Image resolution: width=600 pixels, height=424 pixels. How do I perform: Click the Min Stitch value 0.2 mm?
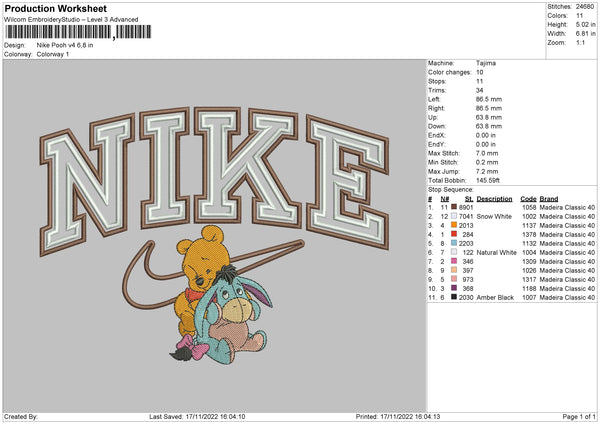pyautogui.click(x=487, y=162)
